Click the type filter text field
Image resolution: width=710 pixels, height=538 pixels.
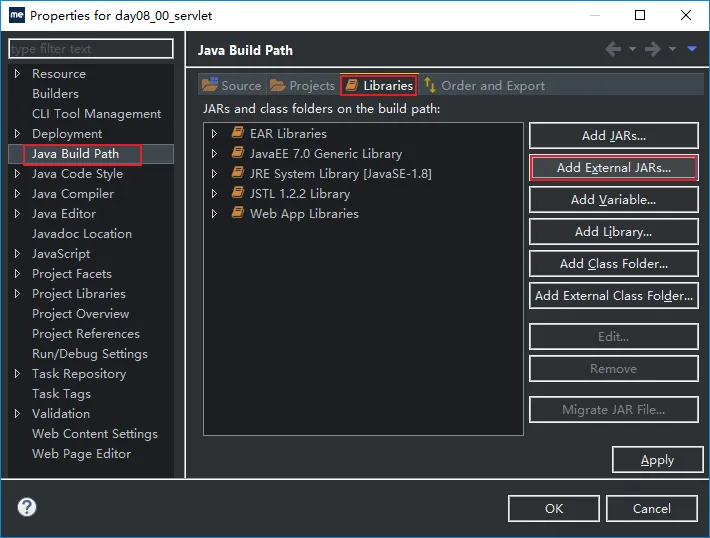[x=90, y=48]
